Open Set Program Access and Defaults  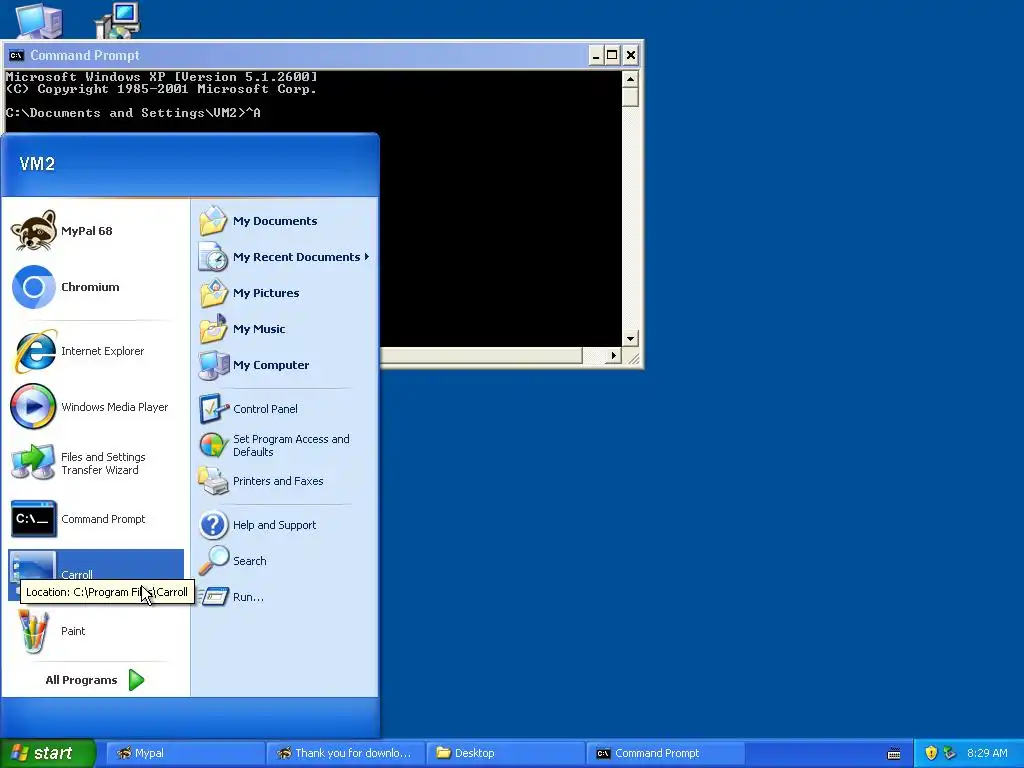[x=284, y=445]
